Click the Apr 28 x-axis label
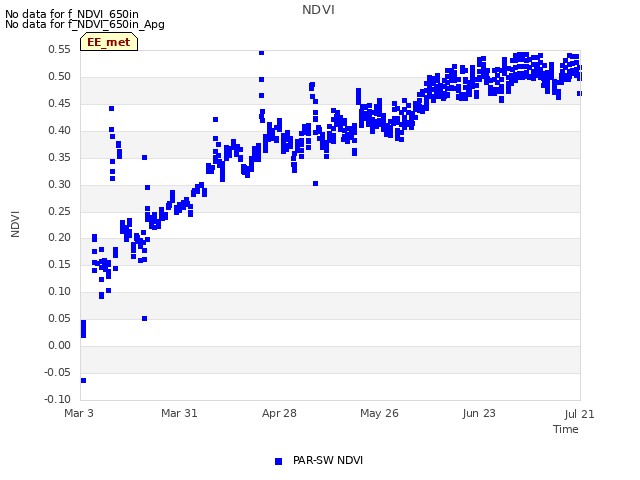 (x=279, y=413)
